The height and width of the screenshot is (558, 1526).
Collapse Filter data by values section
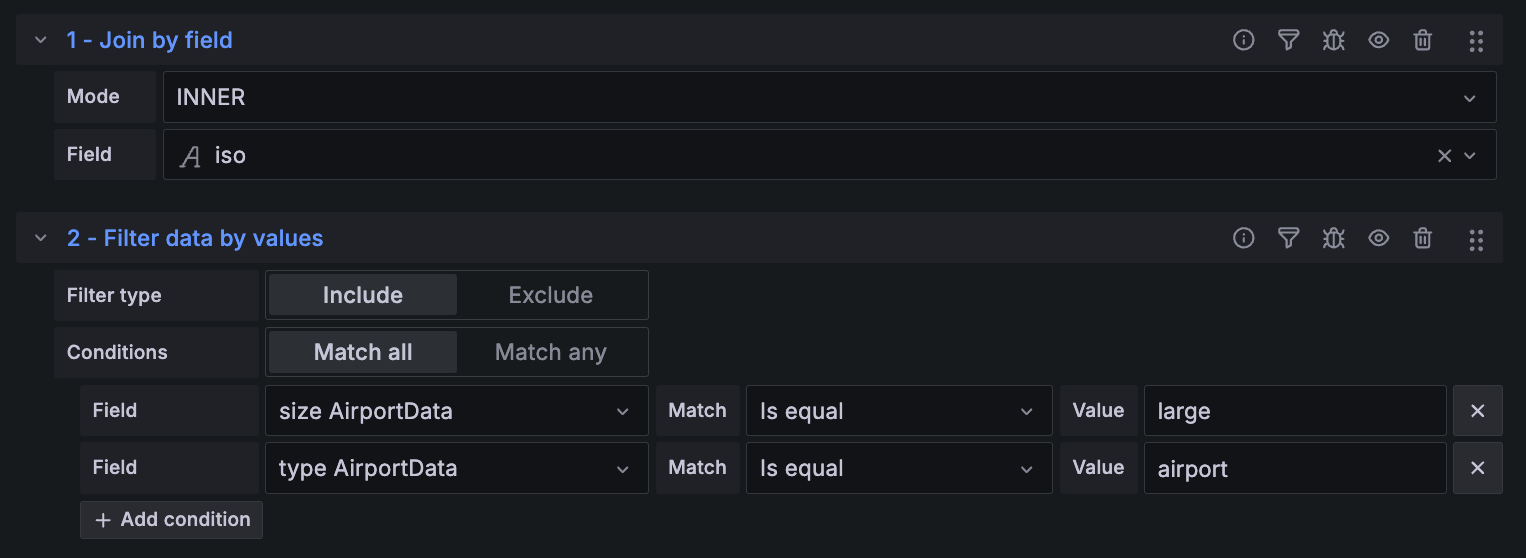tap(41, 238)
